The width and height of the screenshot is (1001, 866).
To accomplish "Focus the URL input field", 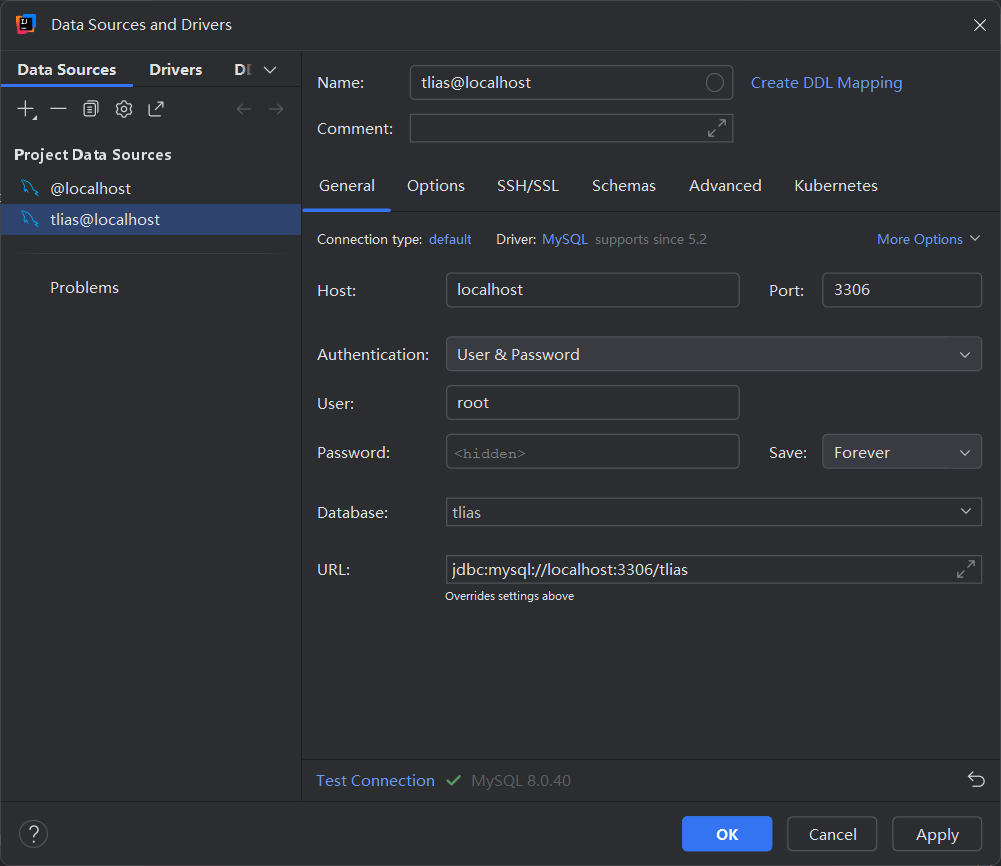I will pyautogui.click(x=714, y=569).
